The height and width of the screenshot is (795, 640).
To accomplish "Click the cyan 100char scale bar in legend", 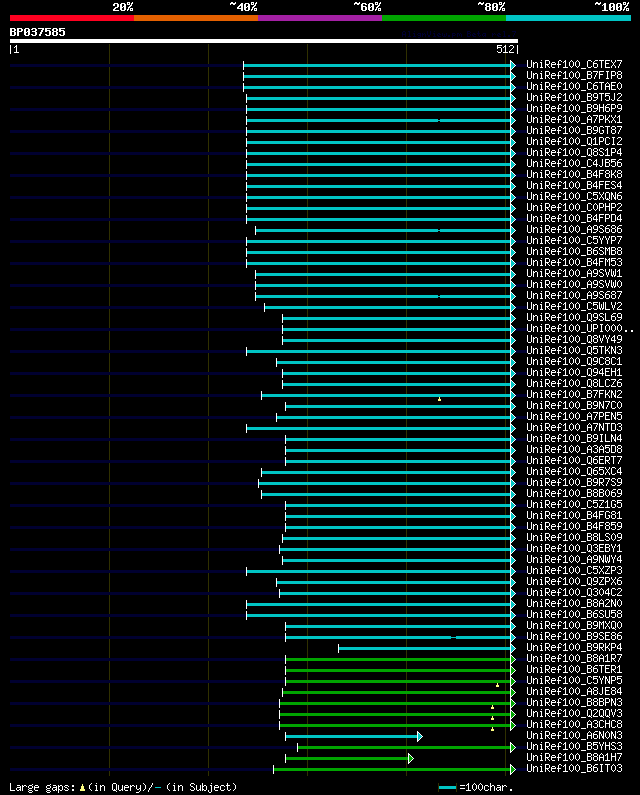I will pyautogui.click(x=447, y=787).
